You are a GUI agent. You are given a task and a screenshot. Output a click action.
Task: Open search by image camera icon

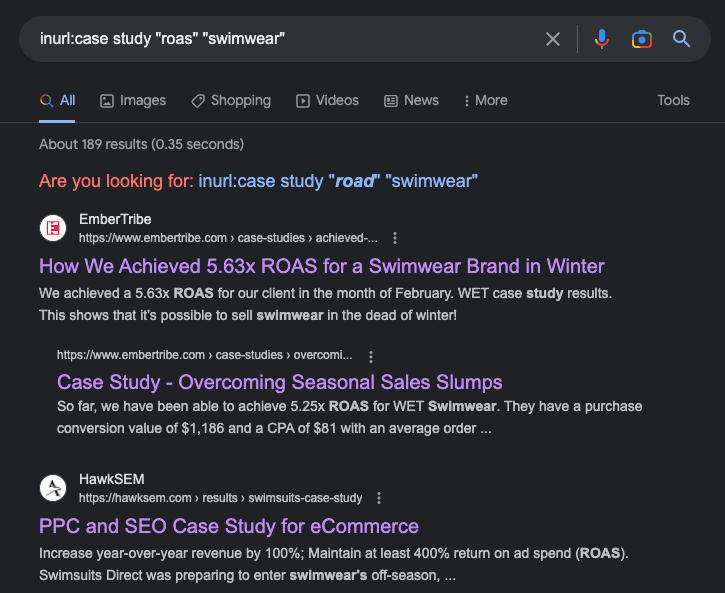tap(642, 39)
